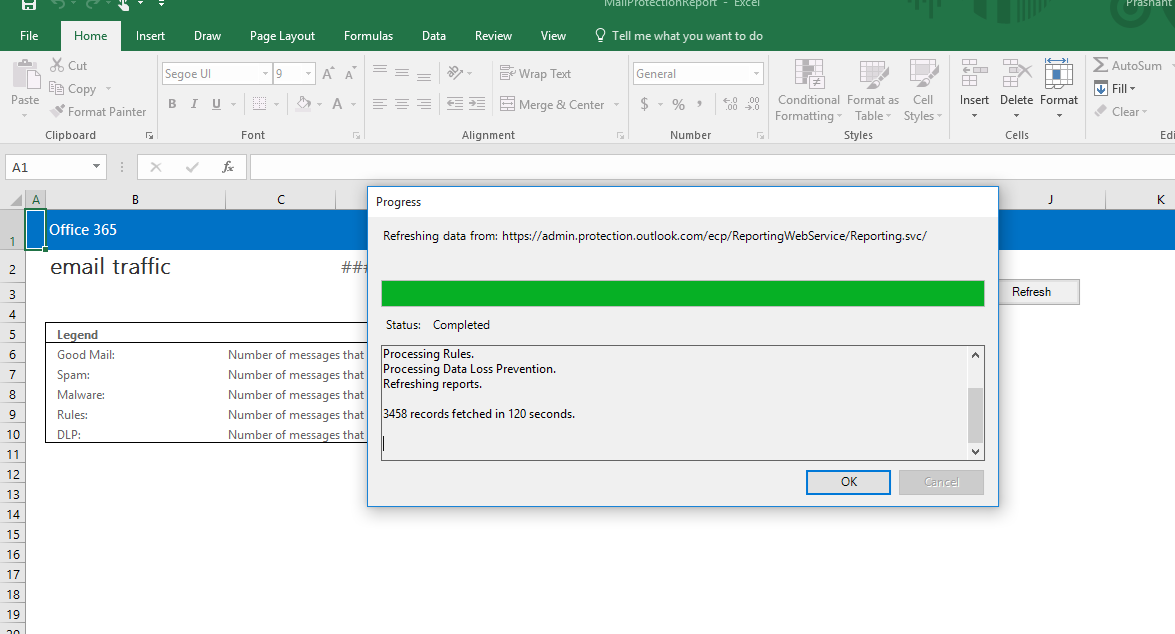Toggle Bold formatting
Image resolution: width=1175 pixels, height=634 pixels.
172,104
